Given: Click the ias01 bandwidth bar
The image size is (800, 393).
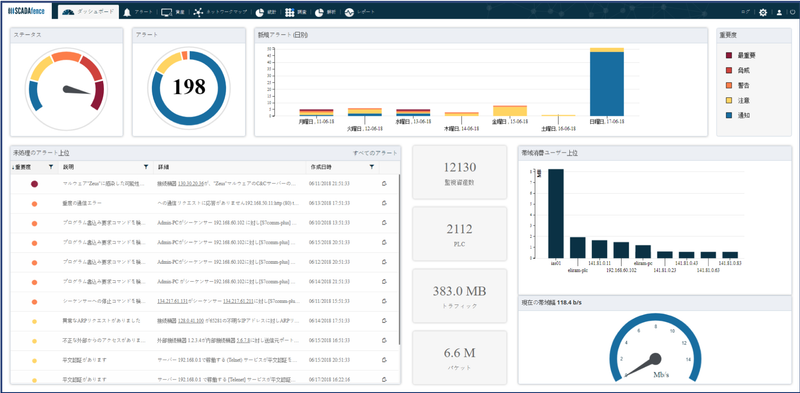Looking at the screenshot, I should click(x=556, y=213).
